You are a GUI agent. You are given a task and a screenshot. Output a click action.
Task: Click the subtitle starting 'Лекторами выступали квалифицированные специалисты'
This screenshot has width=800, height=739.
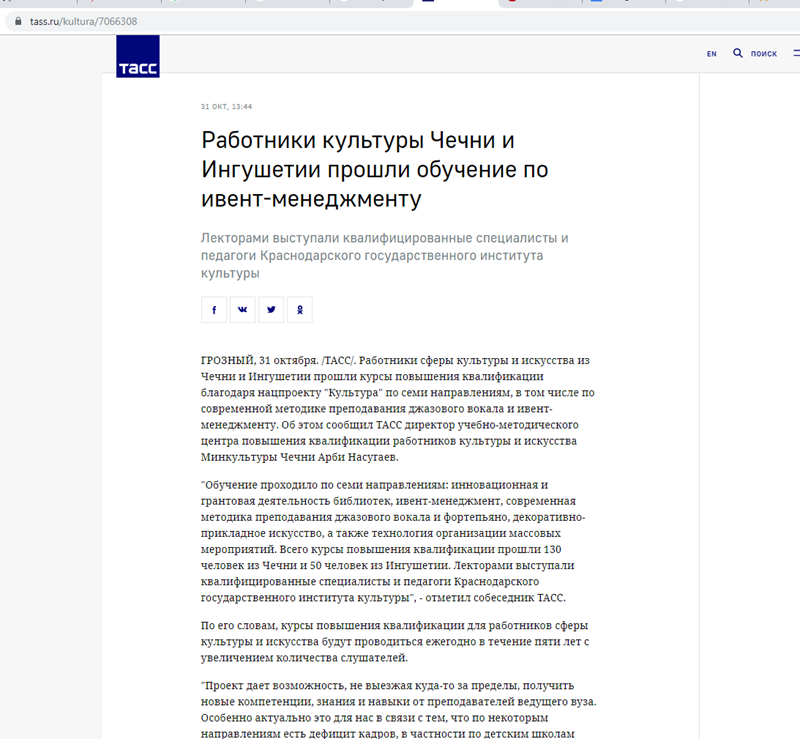pyautogui.click(x=384, y=256)
